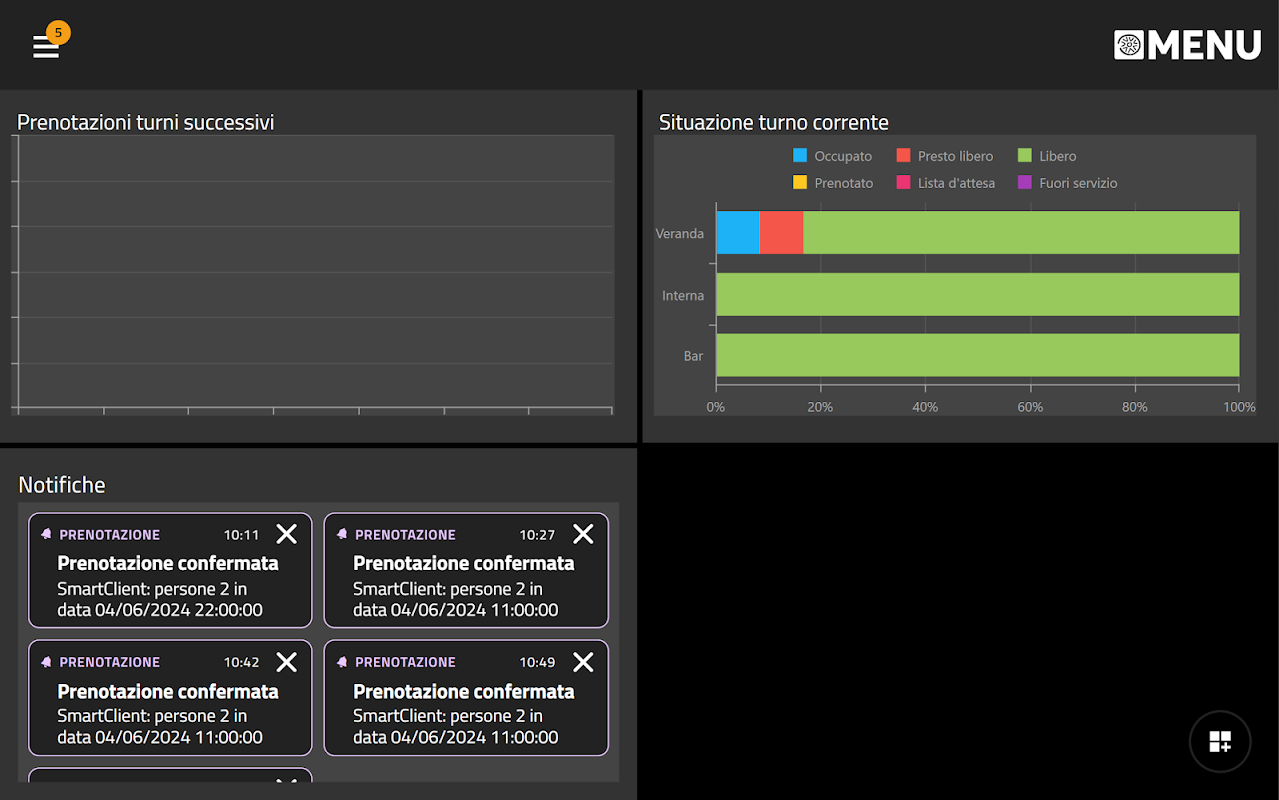Toggle the Lista d'attesa legend entry
The width and height of the screenshot is (1279, 800).
945,183
